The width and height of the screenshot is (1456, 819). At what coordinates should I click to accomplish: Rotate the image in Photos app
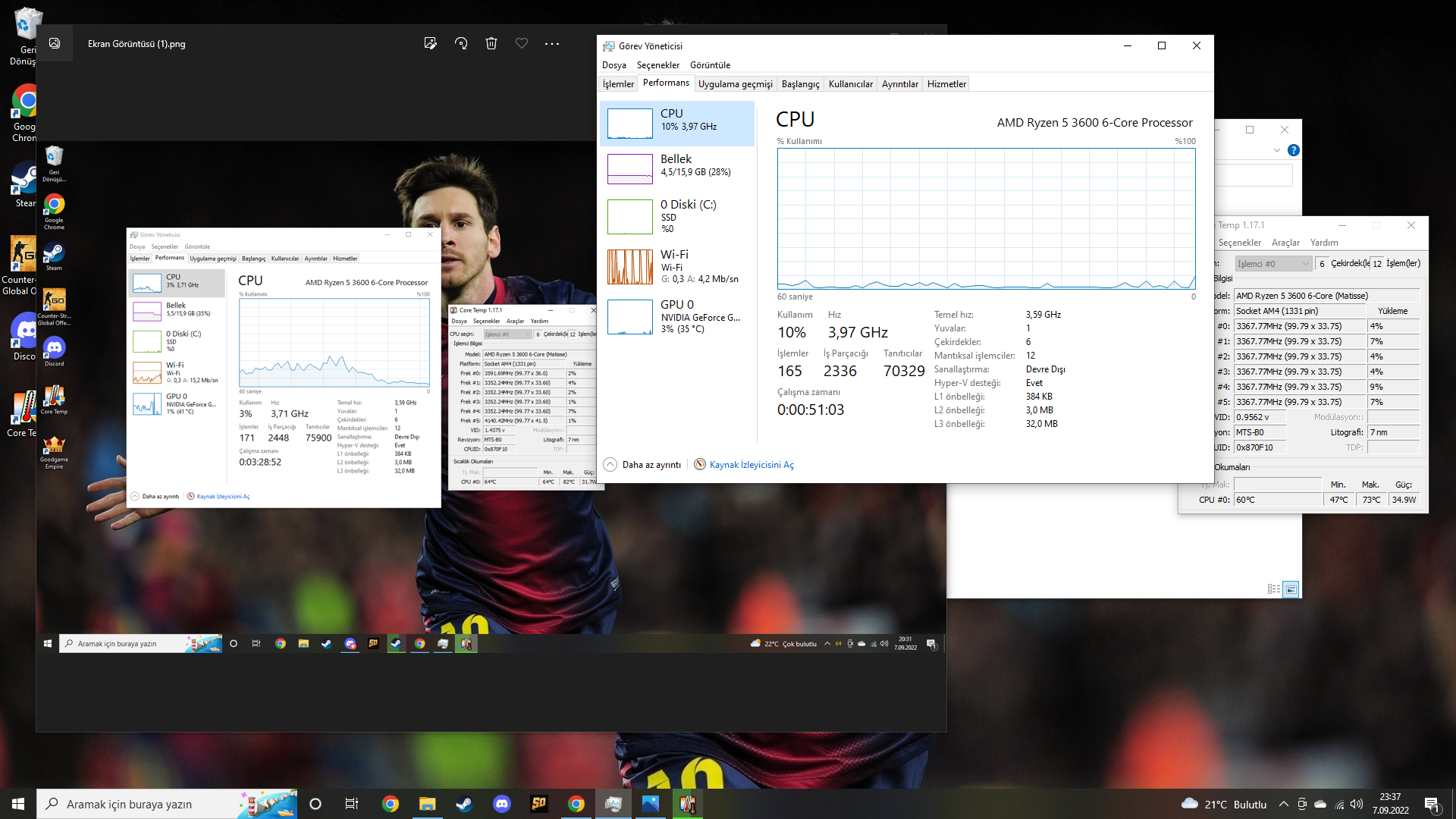[461, 43]
